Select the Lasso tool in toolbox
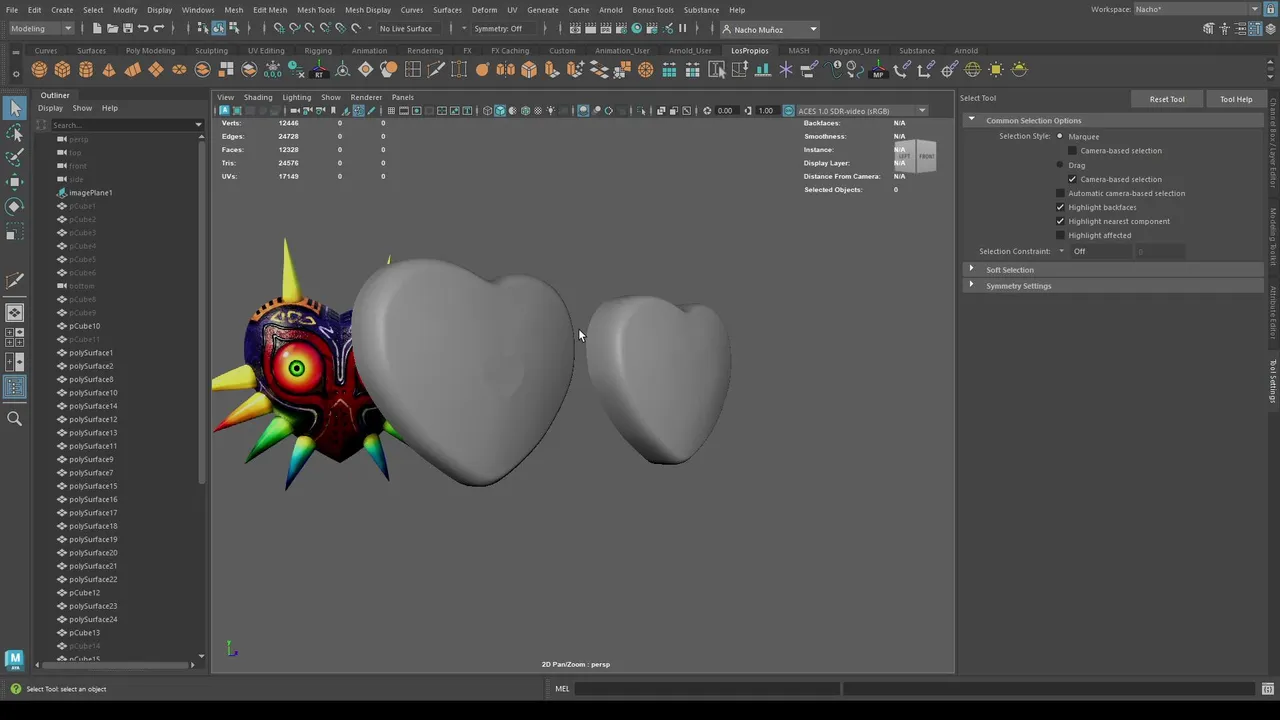 pyautogui.click(x=14, y=132)
